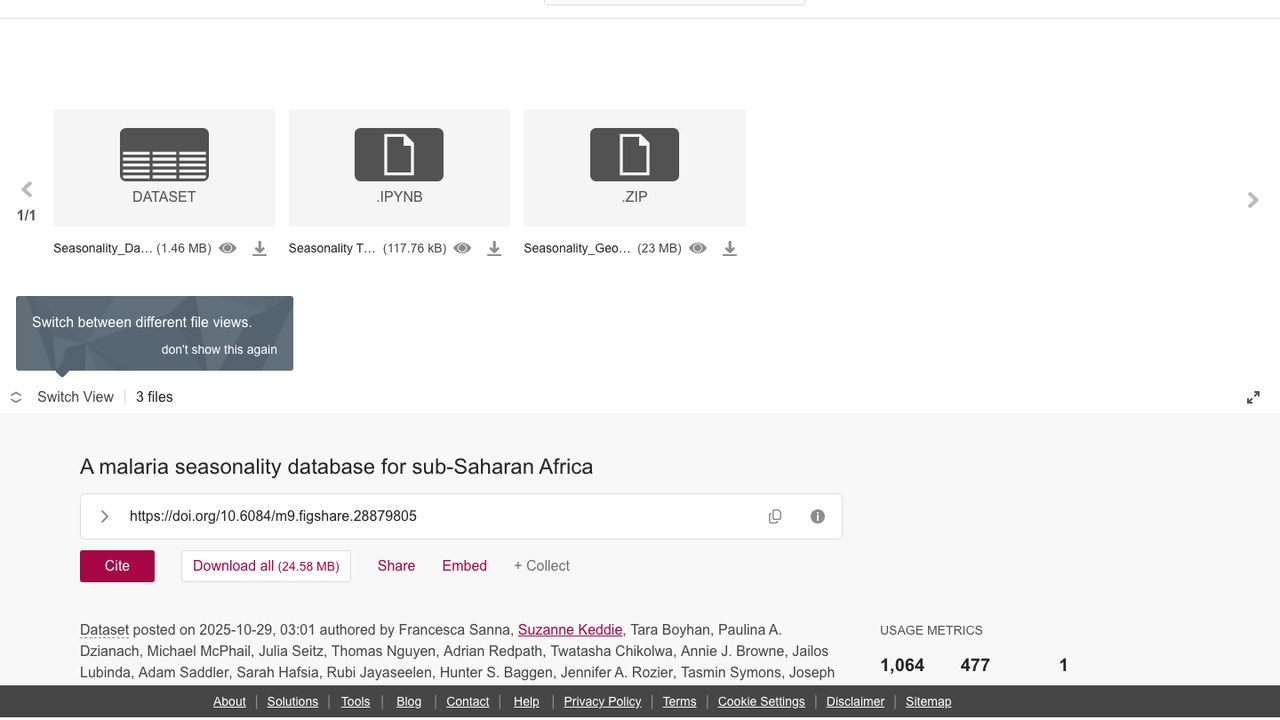Click the 1,064 usage metric value

coord(902,666)
